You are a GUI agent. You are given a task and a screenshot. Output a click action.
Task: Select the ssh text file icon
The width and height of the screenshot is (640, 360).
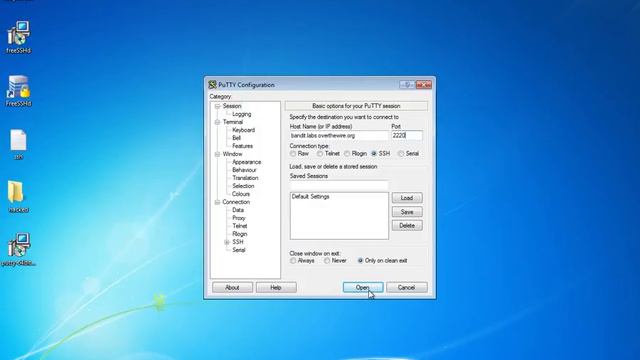coord(18,144)
